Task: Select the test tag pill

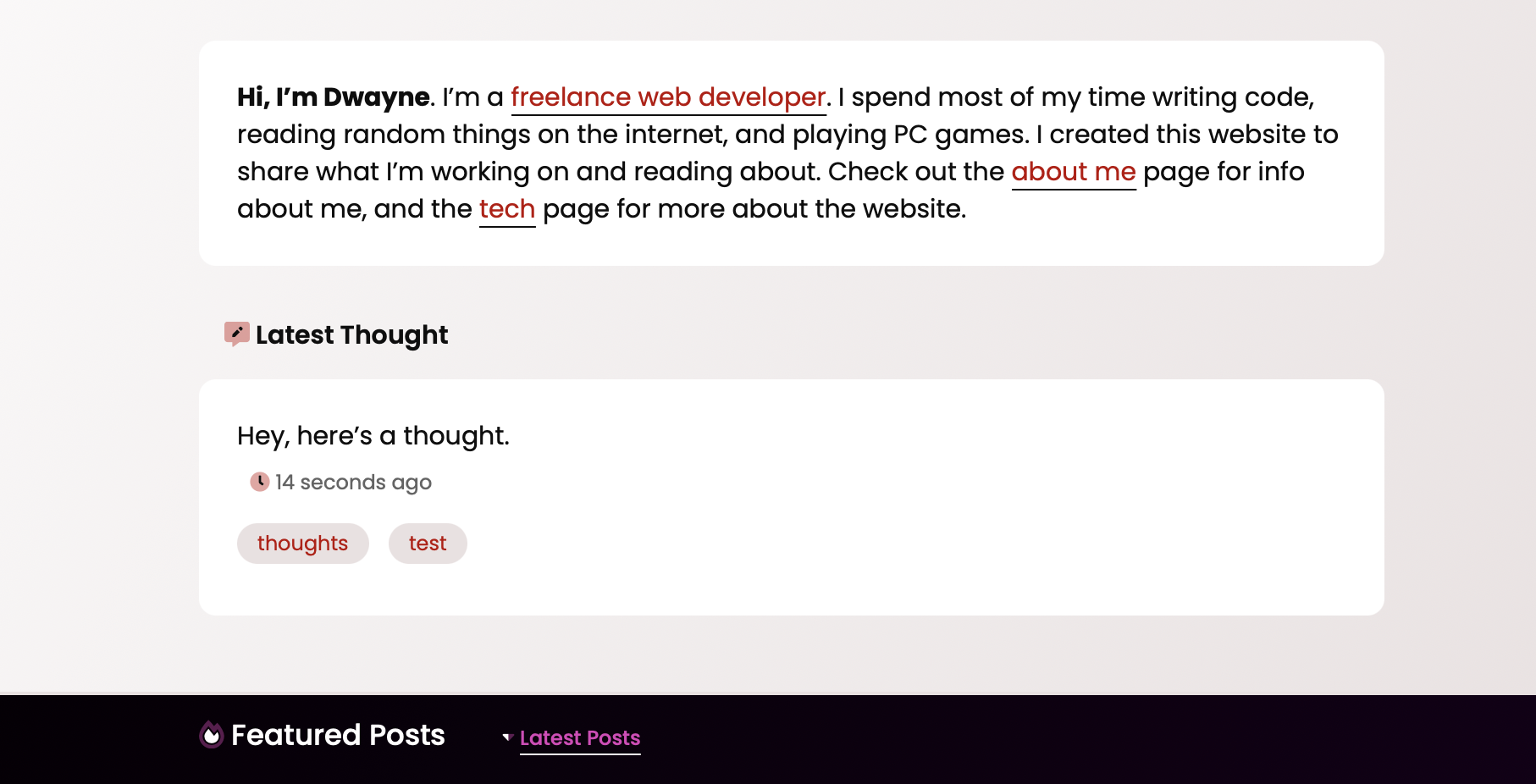Action: pos(428,544)
